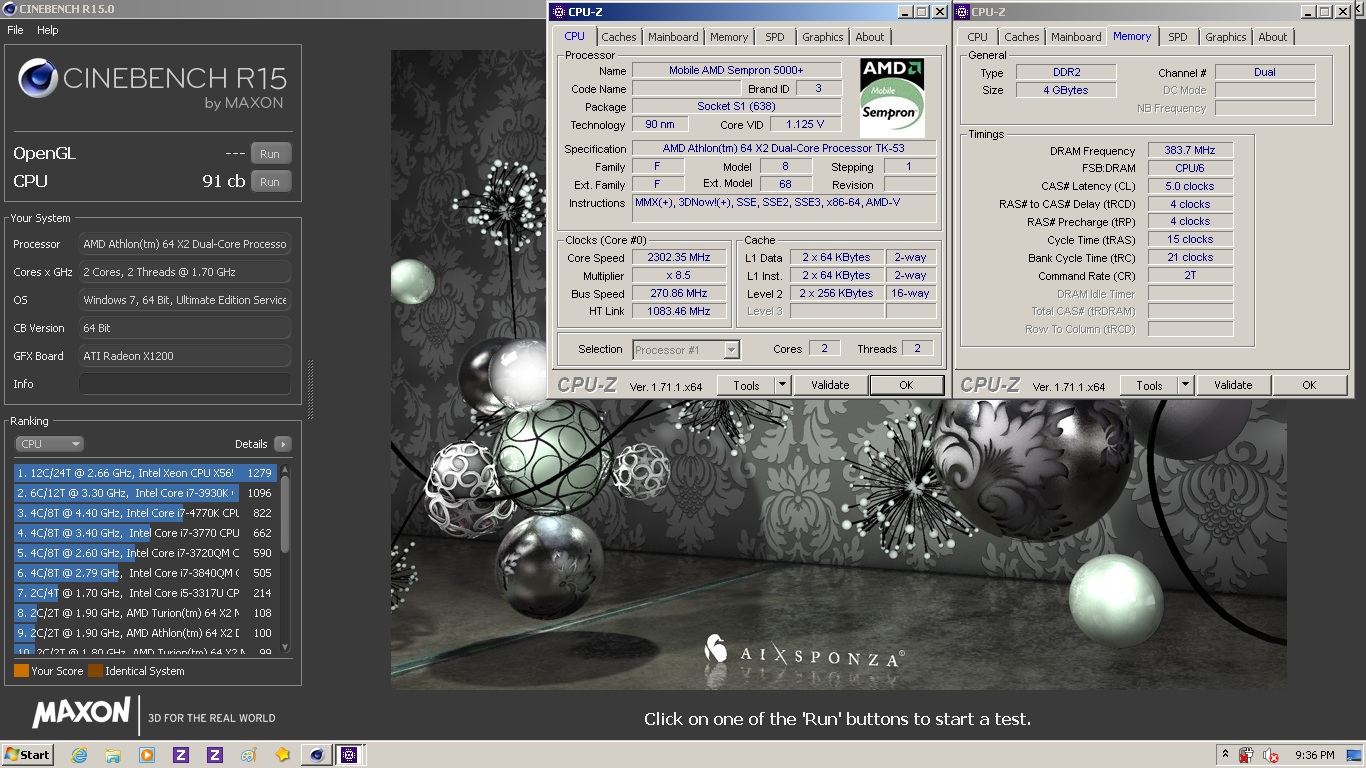The image size is (1366, 768).
Task: Click the Details arrow button in Ranking
Action: [x=283, y=444]
